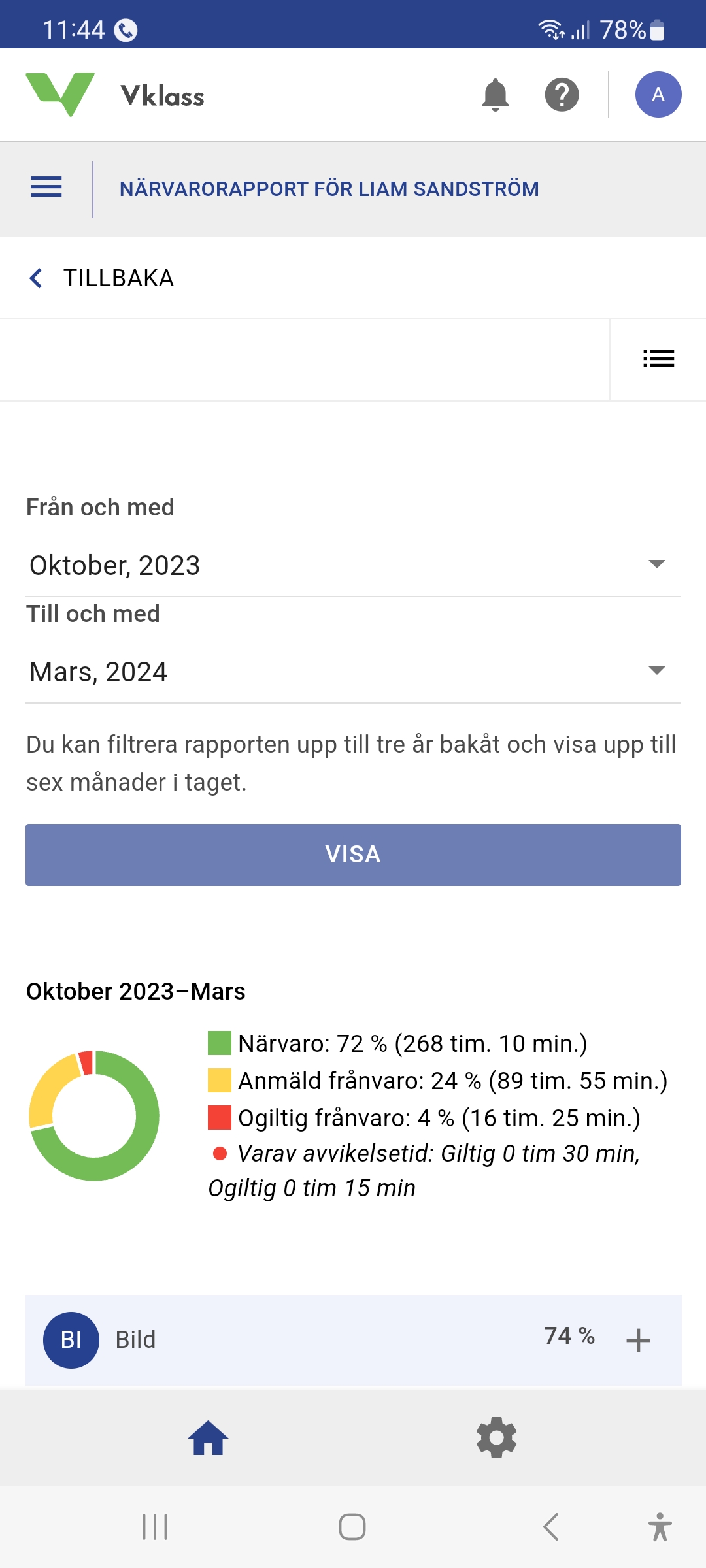Expand the Till och med month dropdown
Screen dimensions: 706x1568
pos(353,672)
